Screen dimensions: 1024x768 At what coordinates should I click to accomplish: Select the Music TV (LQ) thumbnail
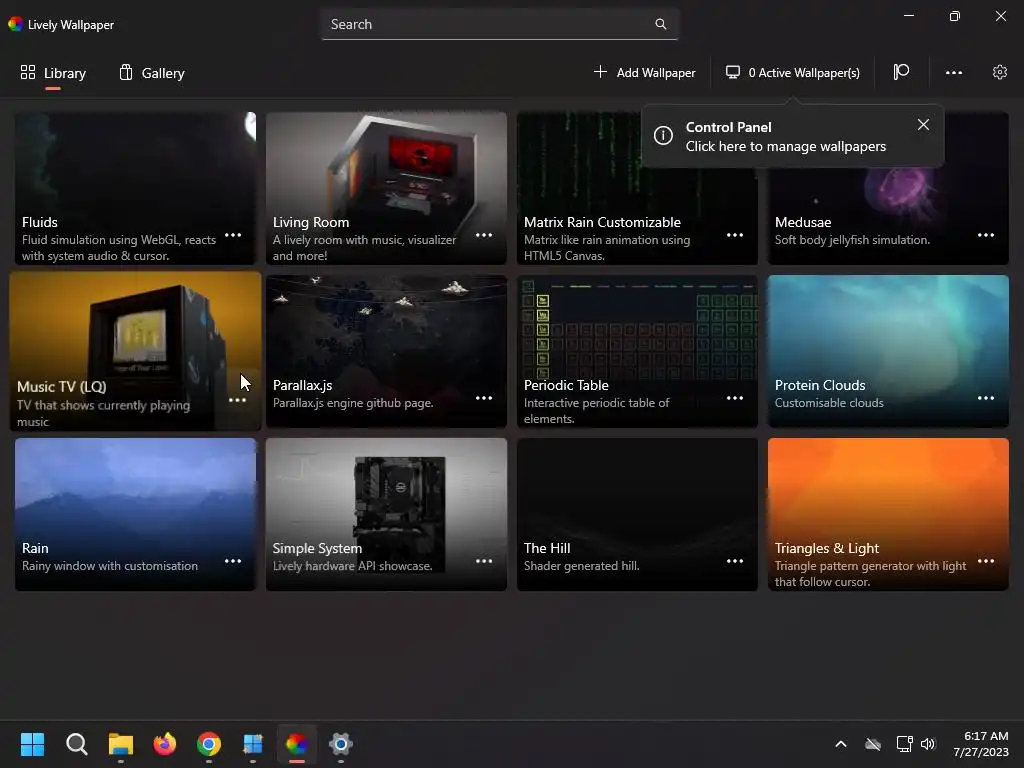(x=135, y=351)
